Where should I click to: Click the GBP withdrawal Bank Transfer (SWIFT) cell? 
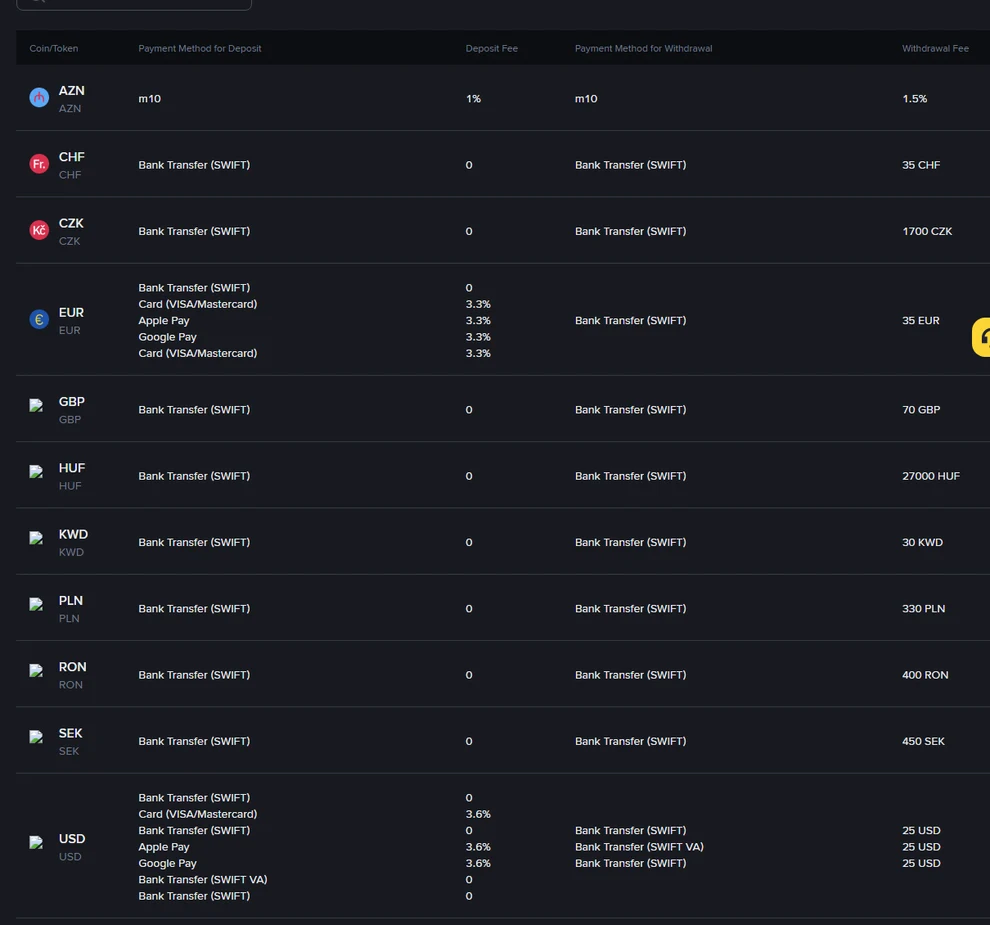tap(630, 409)
